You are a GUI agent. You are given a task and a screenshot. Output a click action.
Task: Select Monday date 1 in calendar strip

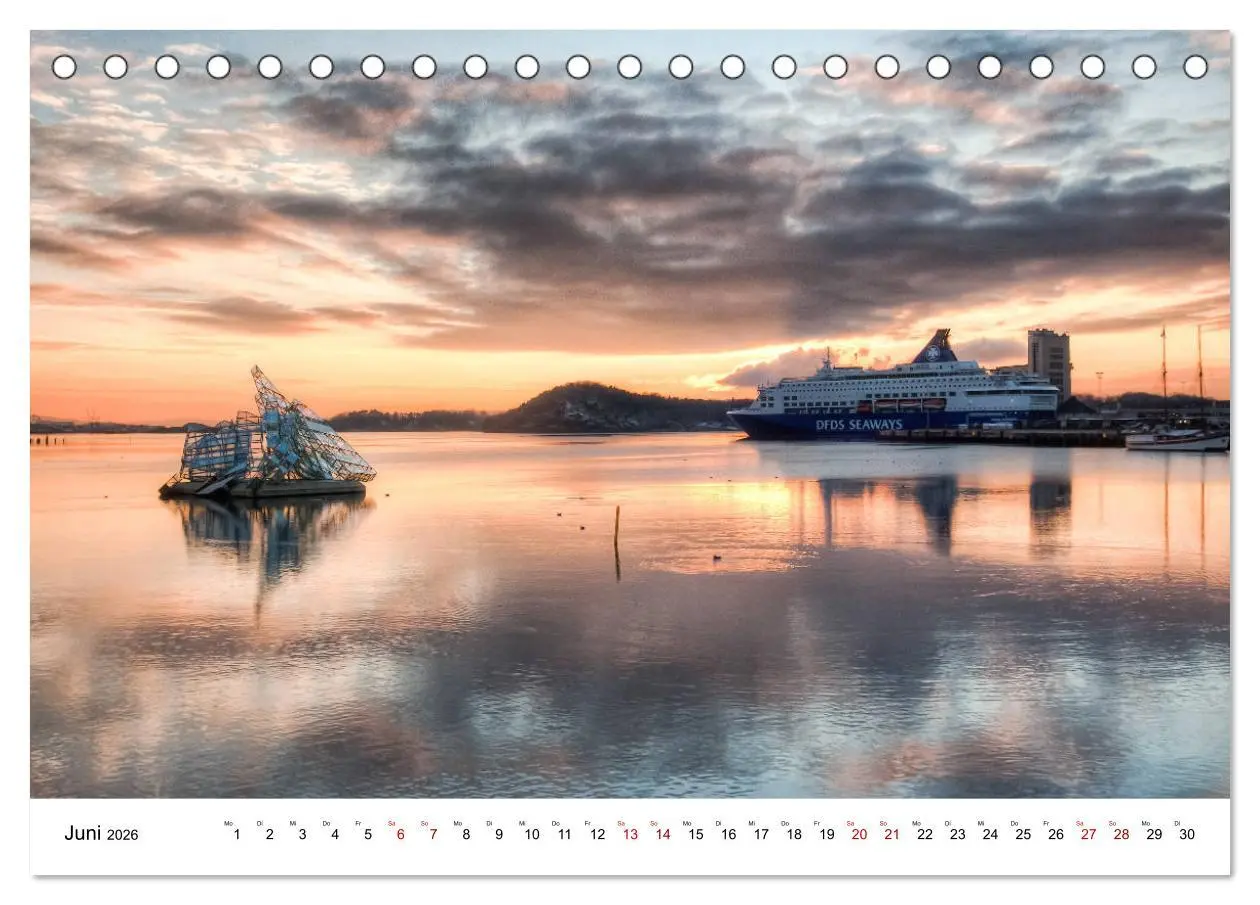(237, 834)
